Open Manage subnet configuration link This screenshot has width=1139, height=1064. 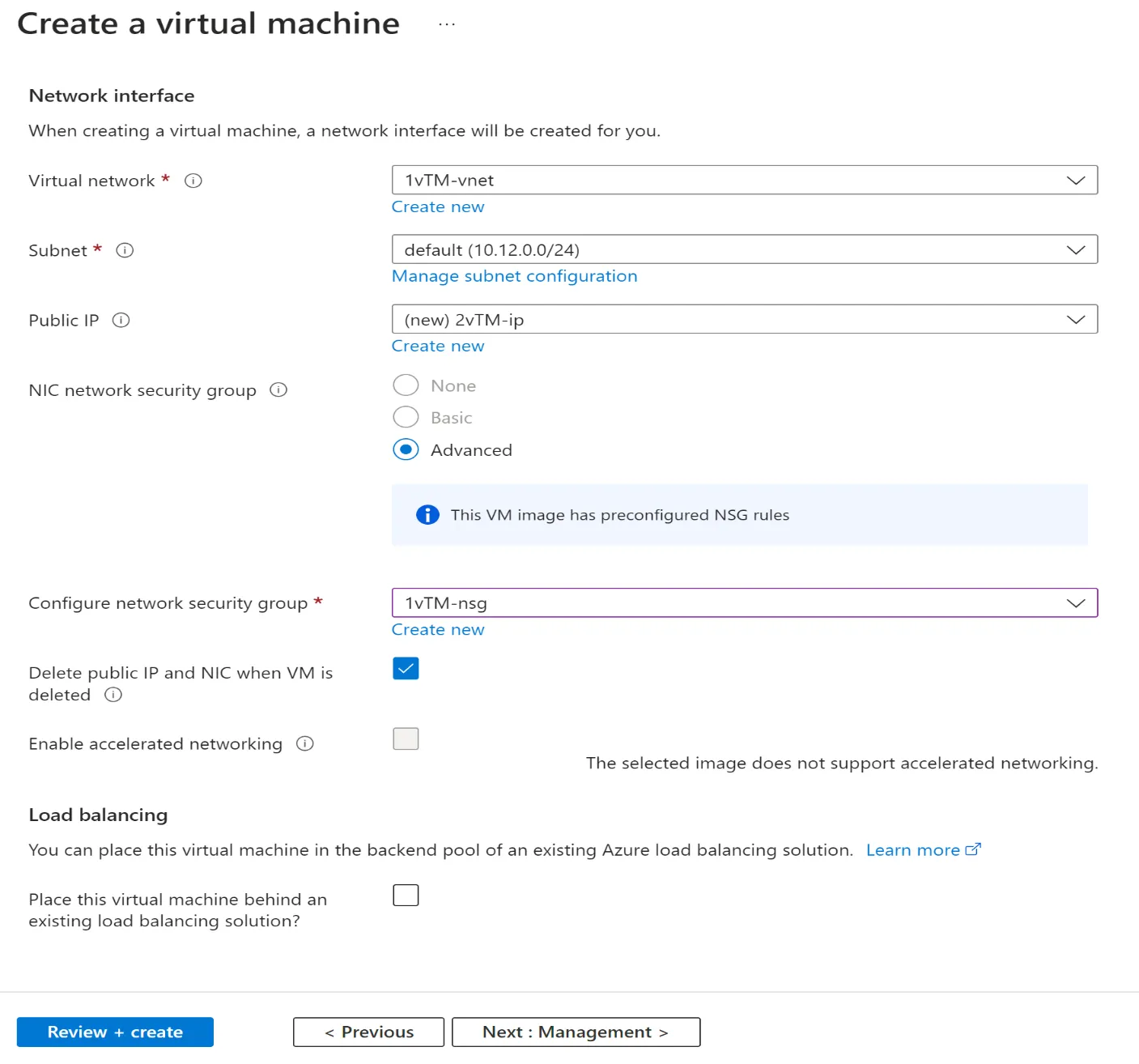pyautogui.click(x=515, y=276)
